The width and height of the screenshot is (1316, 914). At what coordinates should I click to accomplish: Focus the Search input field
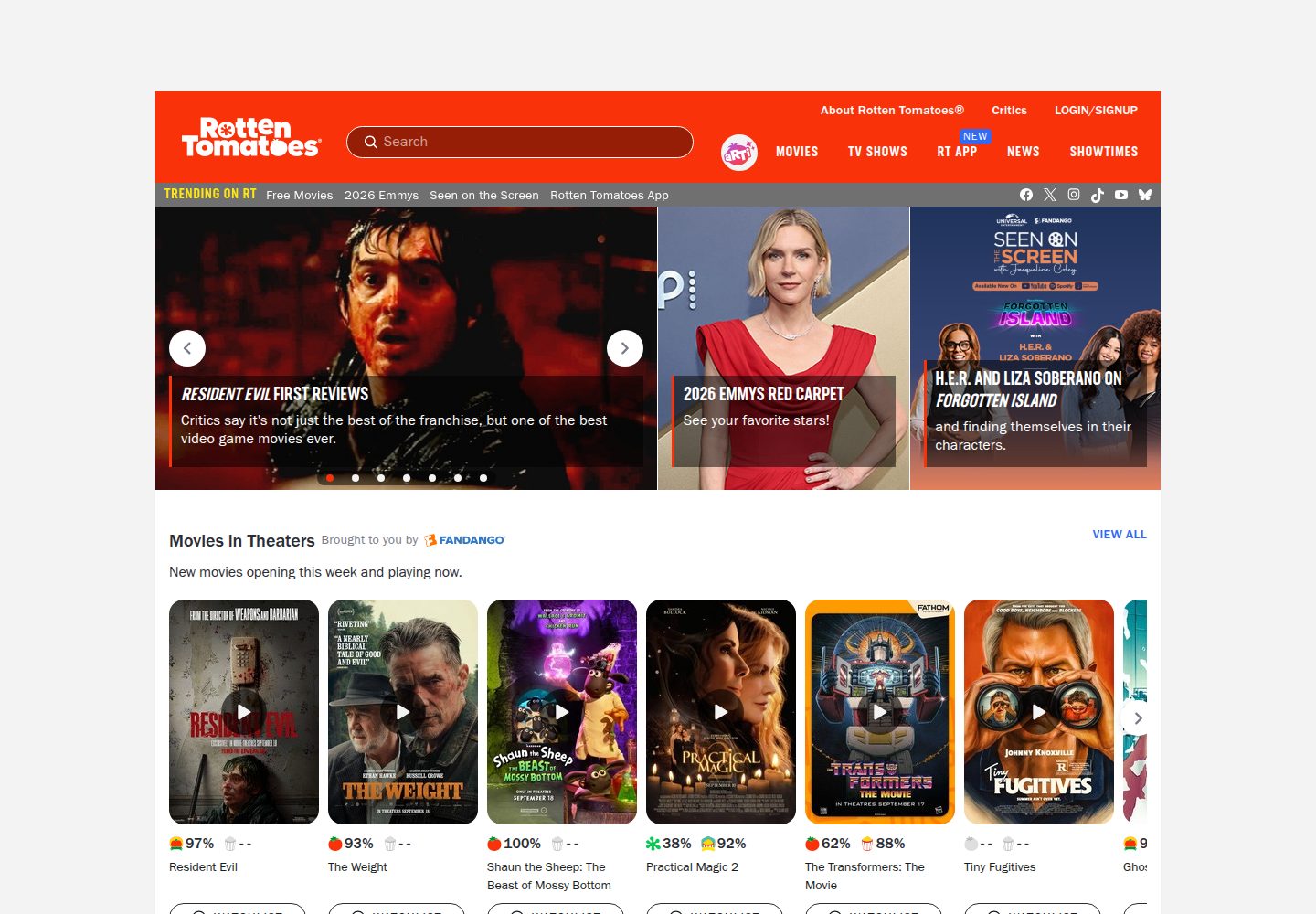[520, 142]
